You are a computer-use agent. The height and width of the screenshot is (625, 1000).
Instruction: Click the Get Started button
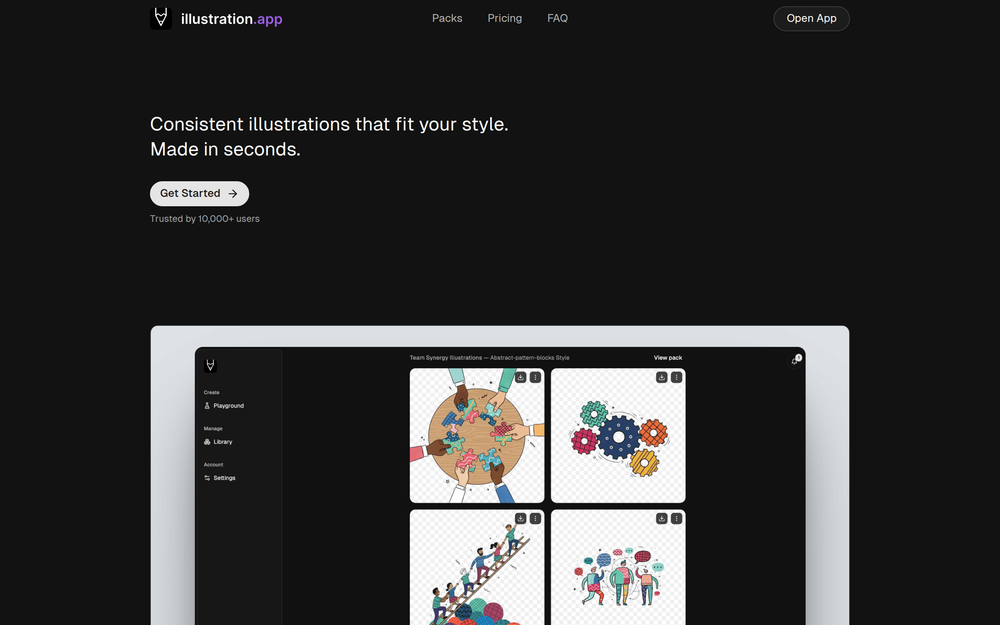[x=200, y=193]
